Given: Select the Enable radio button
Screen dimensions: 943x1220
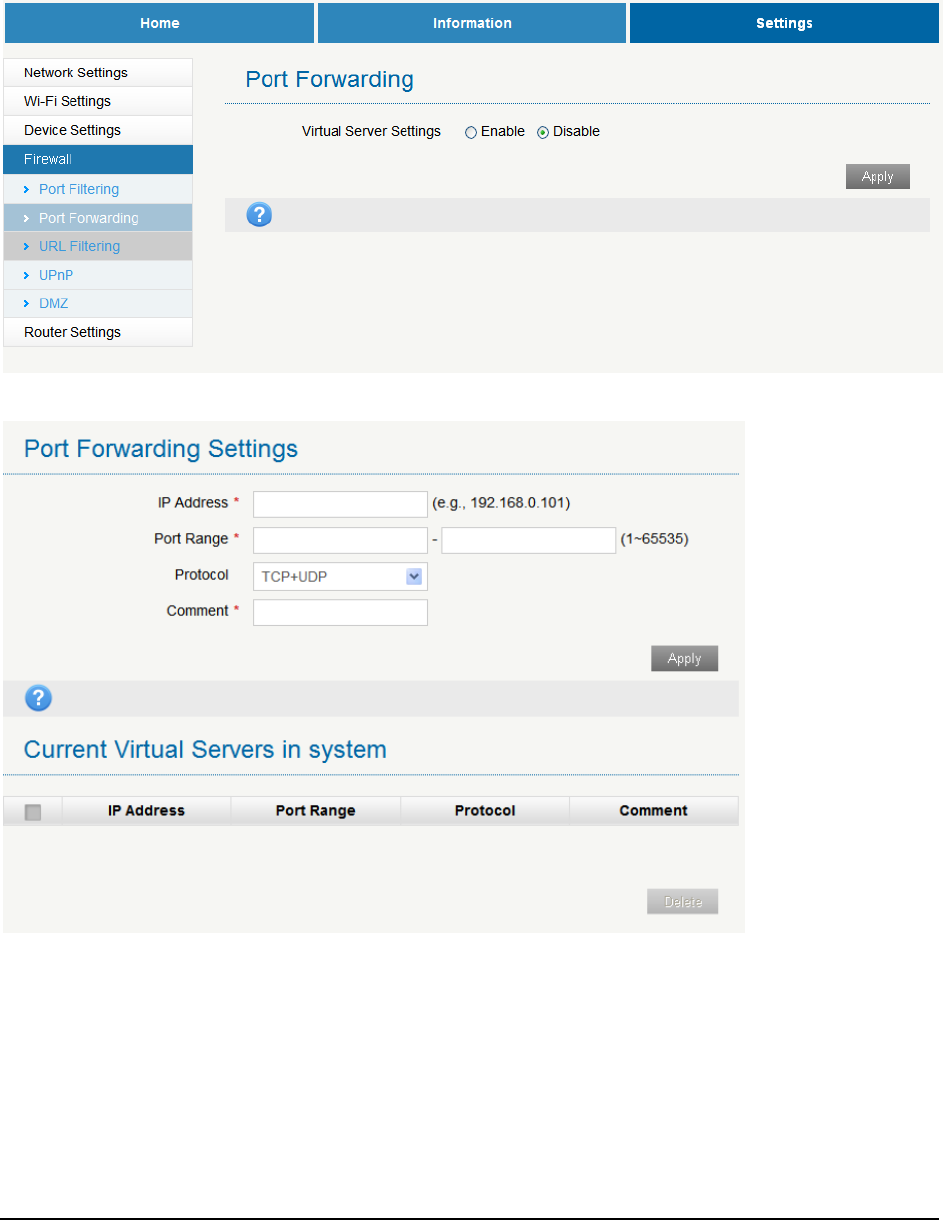Looking at the screenshot, I should 471,132.
